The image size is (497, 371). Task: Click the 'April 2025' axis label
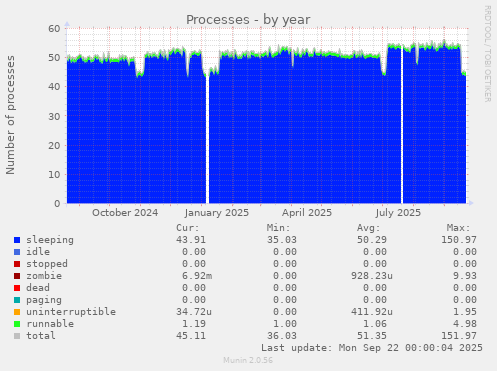307,213
